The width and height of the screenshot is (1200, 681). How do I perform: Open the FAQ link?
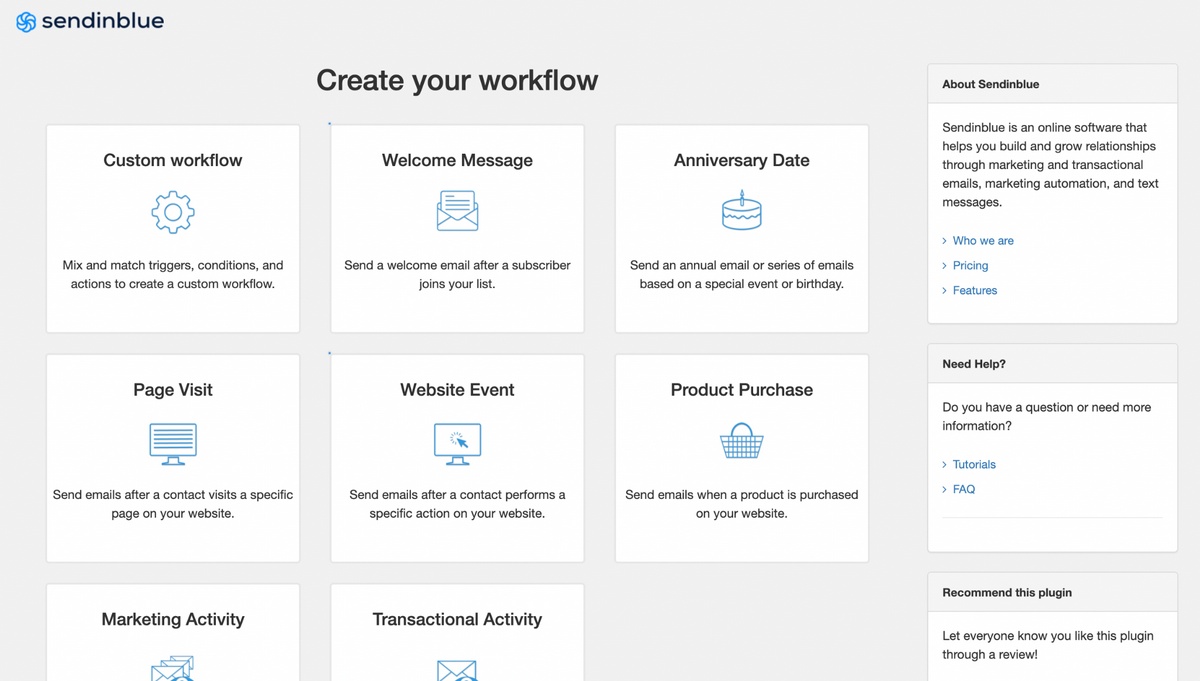(x=962, y=489)
